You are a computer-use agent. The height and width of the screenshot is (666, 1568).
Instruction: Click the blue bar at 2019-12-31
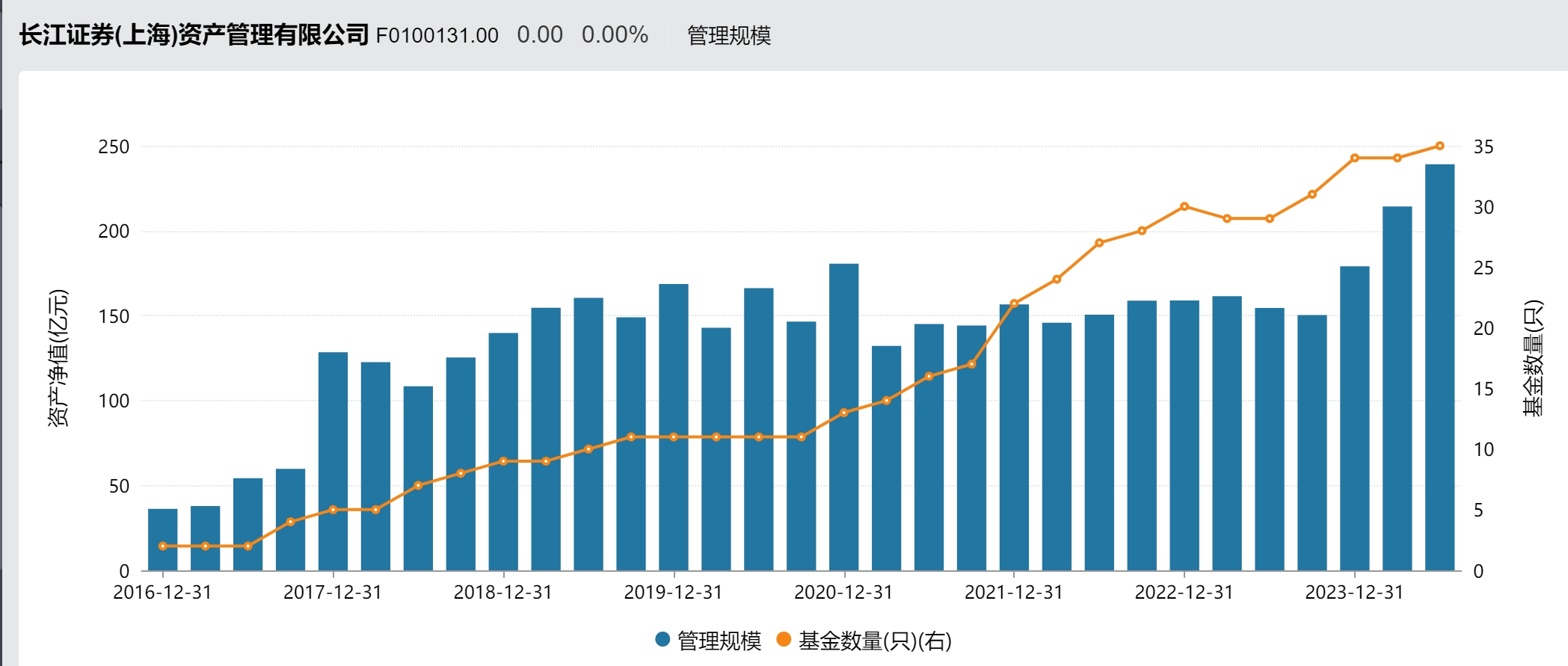pyautogui.click(x=674, y=427)
